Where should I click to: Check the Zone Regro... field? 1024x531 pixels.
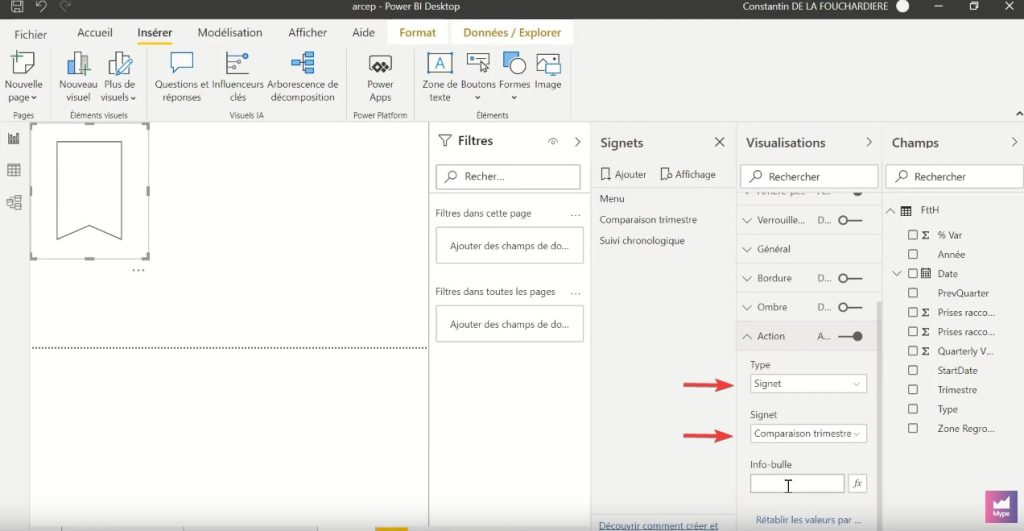913,428
